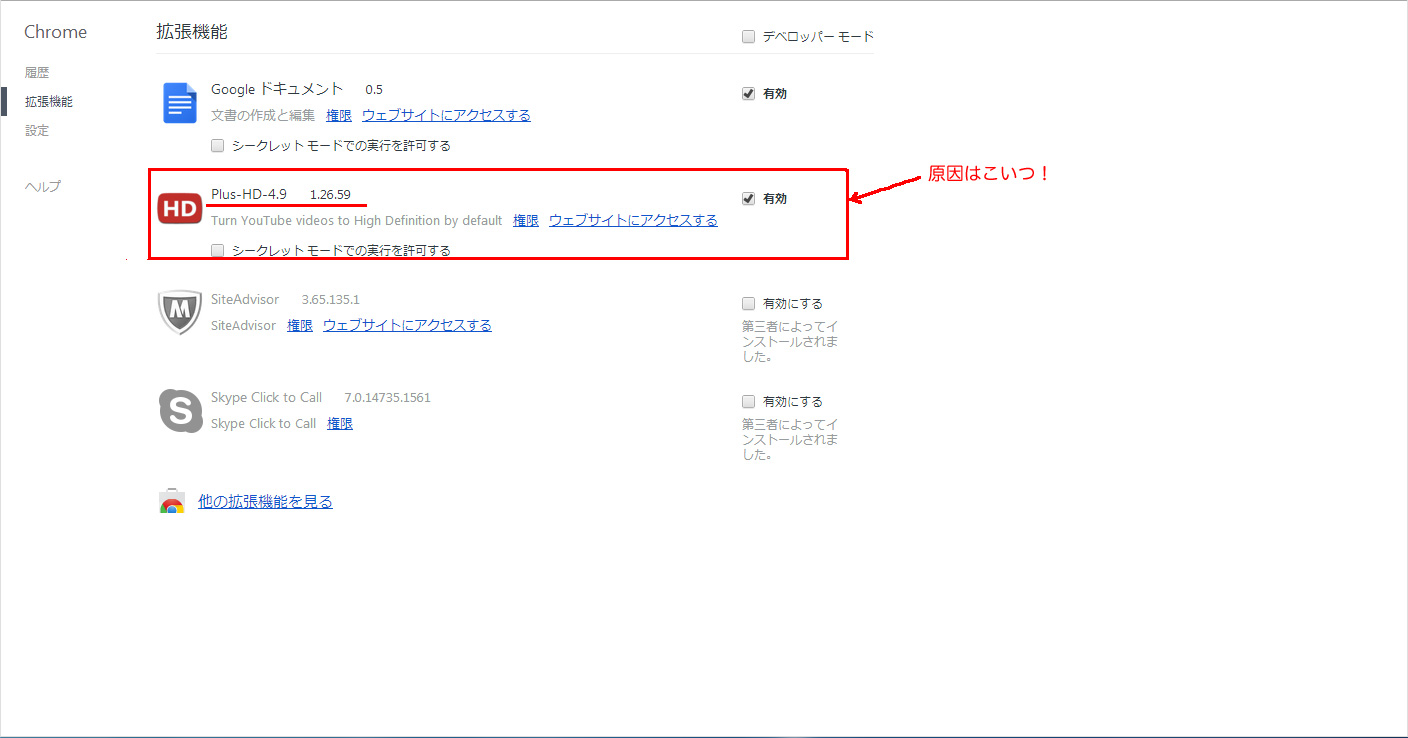Allow incognito mode for Plus-HD-4.9
Image resolution: width=1408 pixels, height=738 pixels.
click(218, 251)
